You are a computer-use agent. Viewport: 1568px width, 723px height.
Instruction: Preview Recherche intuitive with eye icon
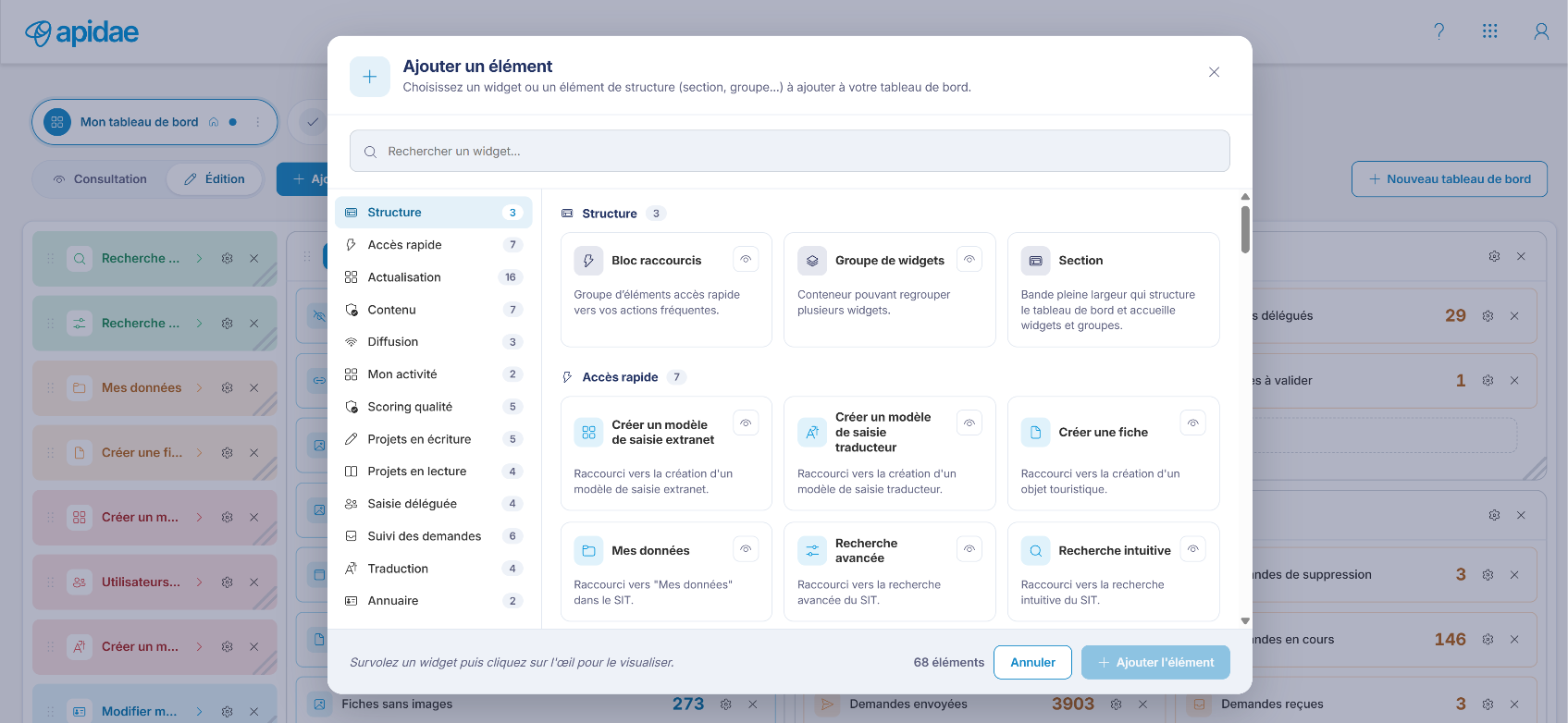(x=1193, y=548)
